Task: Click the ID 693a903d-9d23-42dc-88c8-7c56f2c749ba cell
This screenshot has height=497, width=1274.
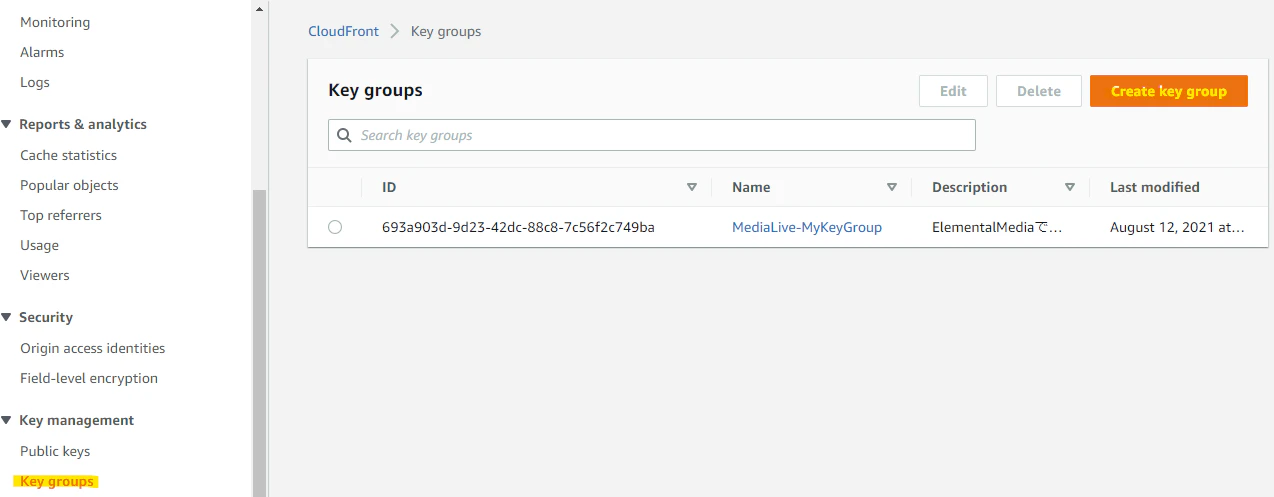Action: coord(518,227)
